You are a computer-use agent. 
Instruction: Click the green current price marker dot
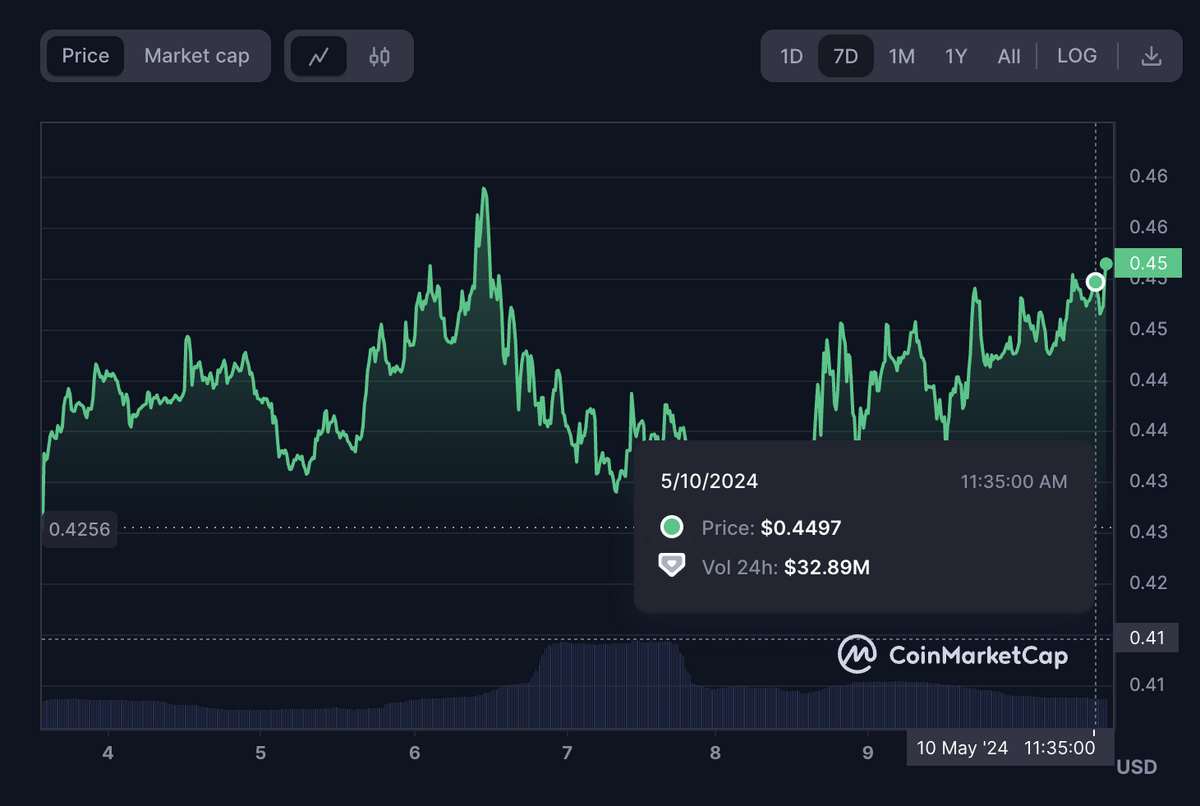tap(1106, 264)
